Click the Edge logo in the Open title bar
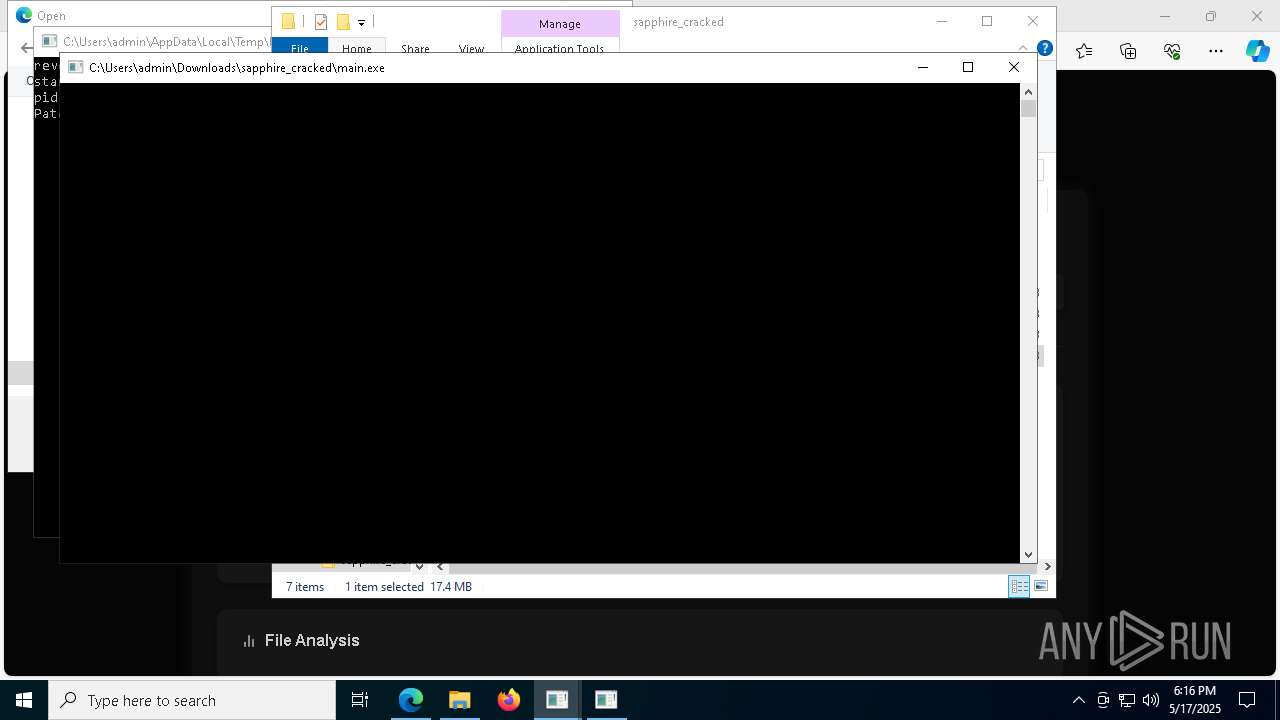This screenshot has height=720, width=1280. [24, 15]
